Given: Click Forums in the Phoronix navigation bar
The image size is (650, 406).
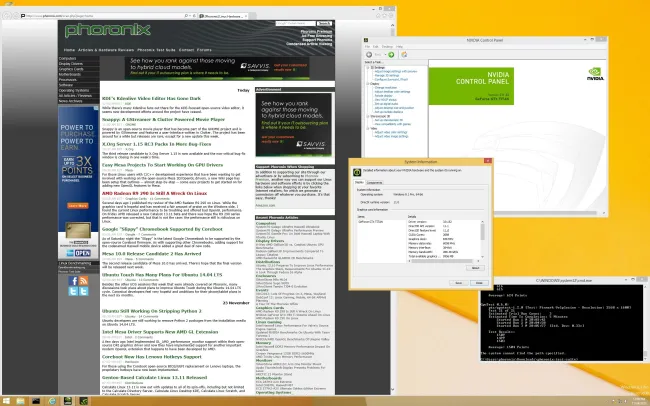Looking at the screenshot, I should [204, 50].
